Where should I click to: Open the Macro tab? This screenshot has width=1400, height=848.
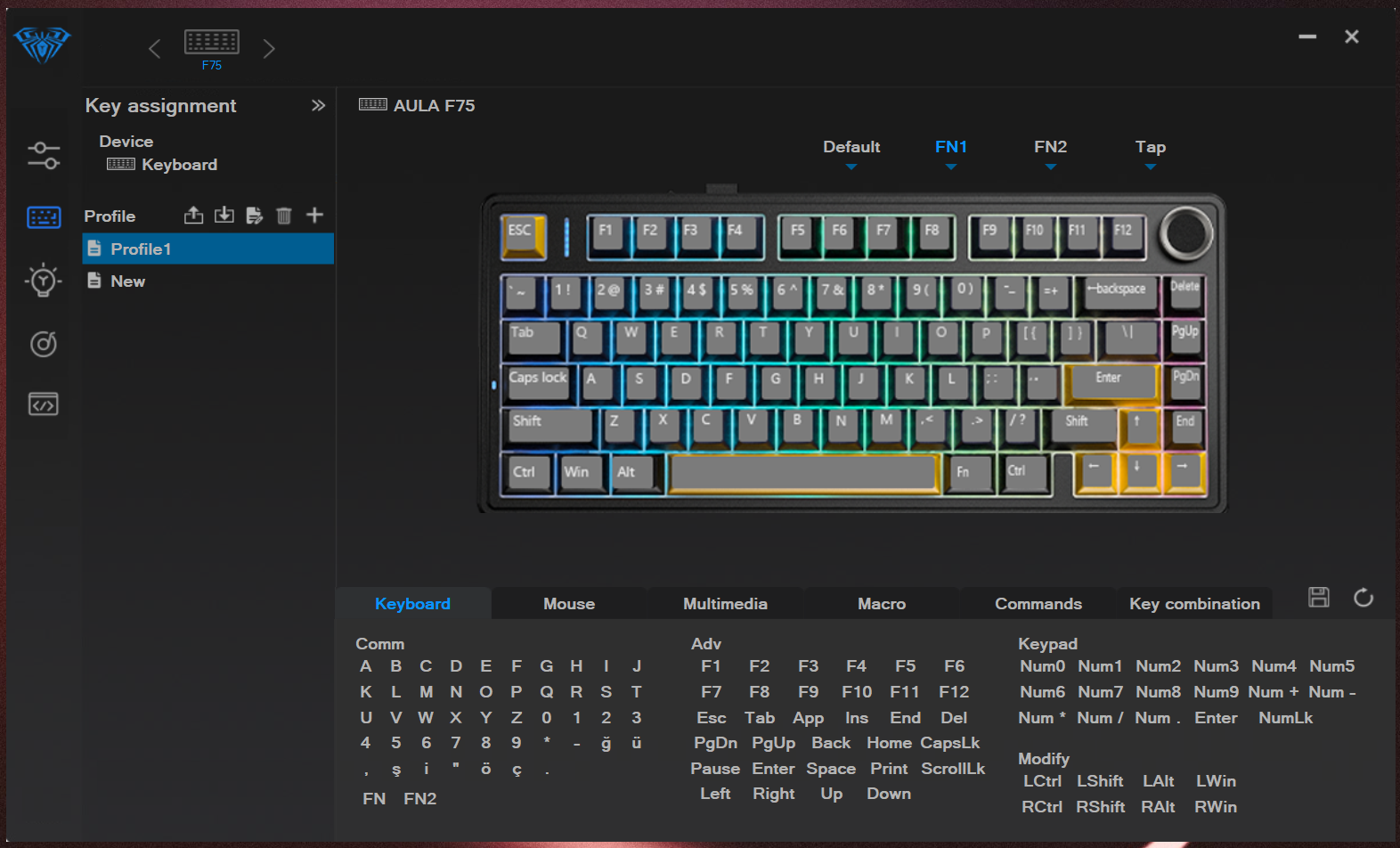coord(882,604)
